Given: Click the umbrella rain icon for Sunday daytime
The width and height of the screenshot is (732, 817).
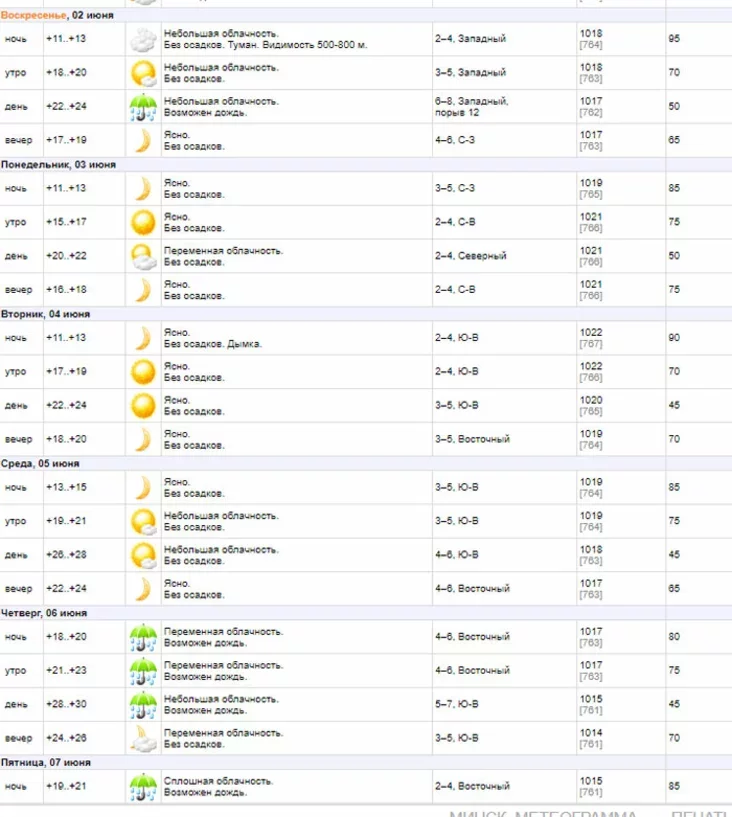Looking at the screenshot, I should pos(143,107).
